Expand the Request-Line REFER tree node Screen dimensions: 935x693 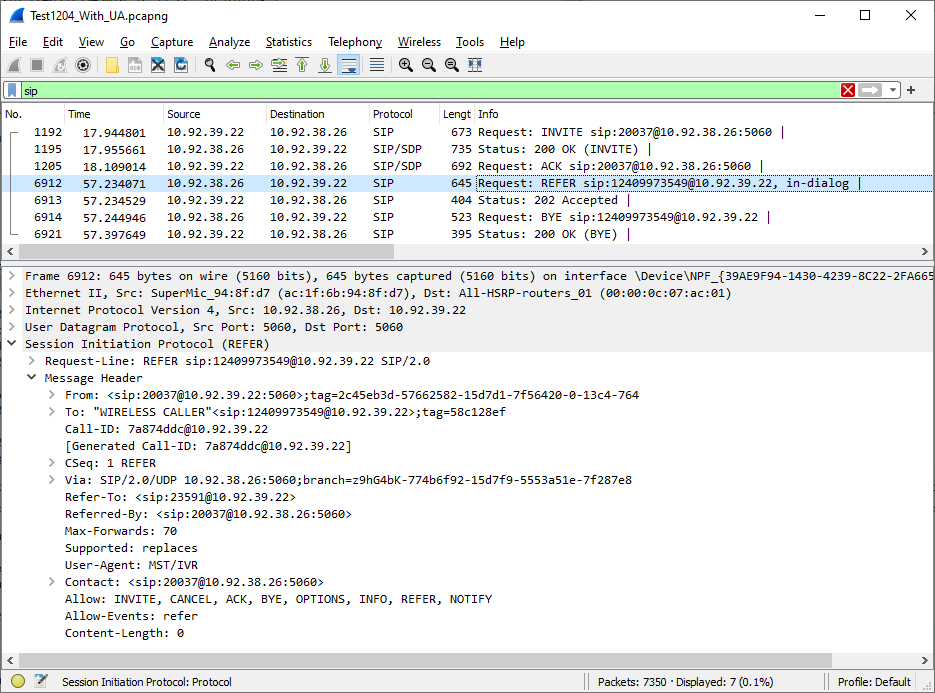click(32, 361)
